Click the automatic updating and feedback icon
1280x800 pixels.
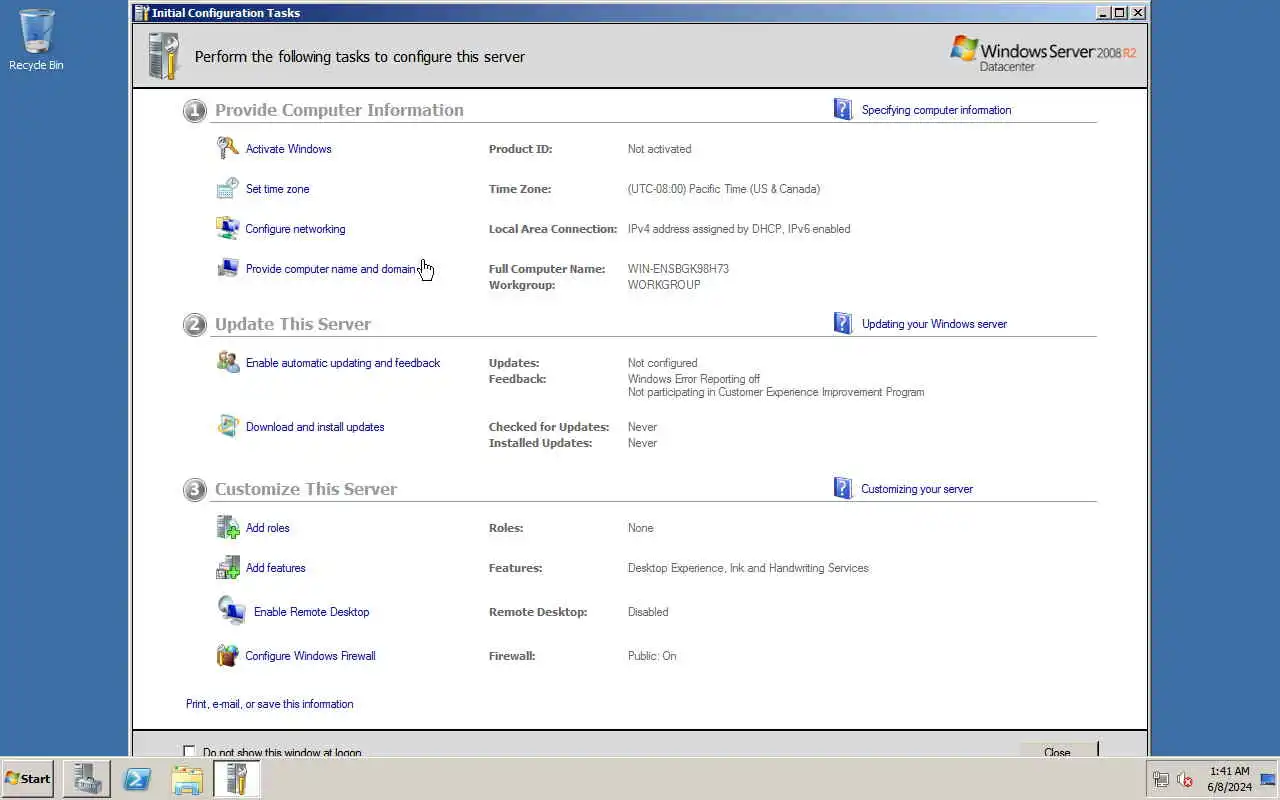(x=228, y=362)
